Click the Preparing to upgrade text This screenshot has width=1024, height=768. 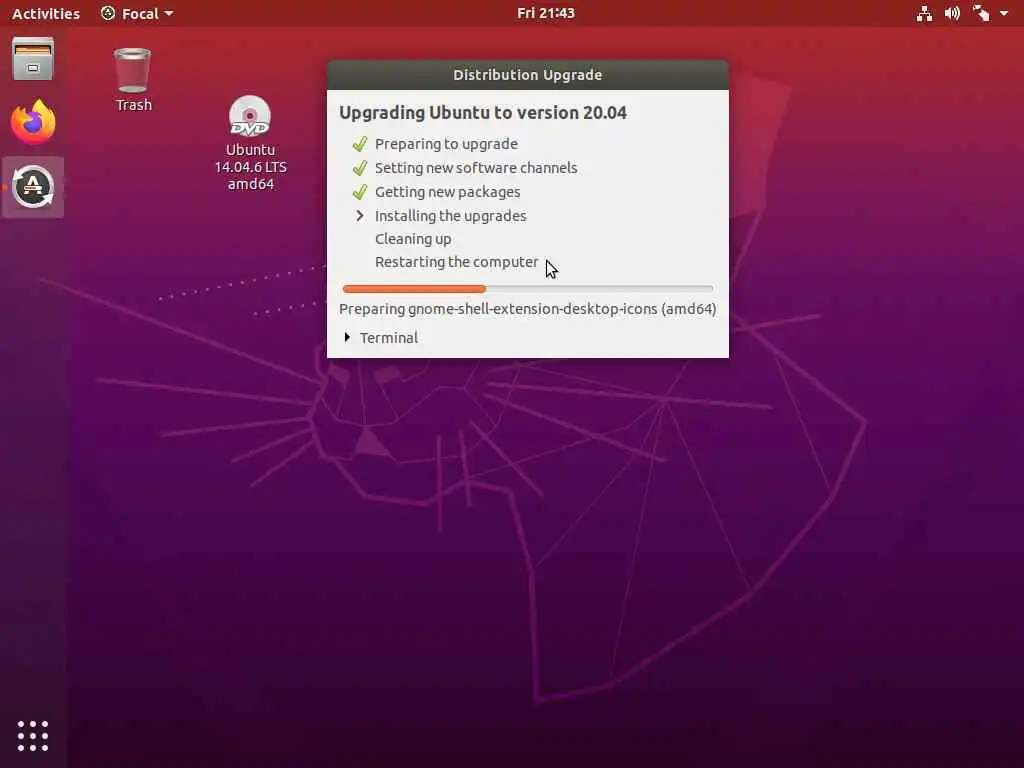point(446,144)
